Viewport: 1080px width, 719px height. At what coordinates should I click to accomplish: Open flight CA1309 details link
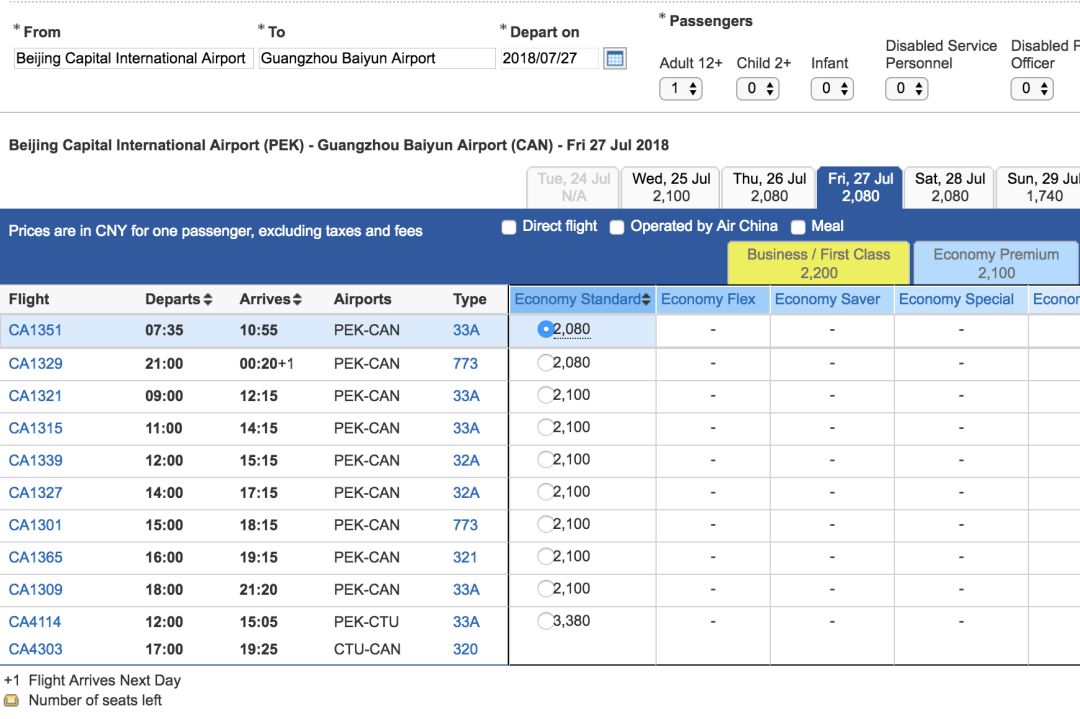pyautogui.click(x=35, y=590)
